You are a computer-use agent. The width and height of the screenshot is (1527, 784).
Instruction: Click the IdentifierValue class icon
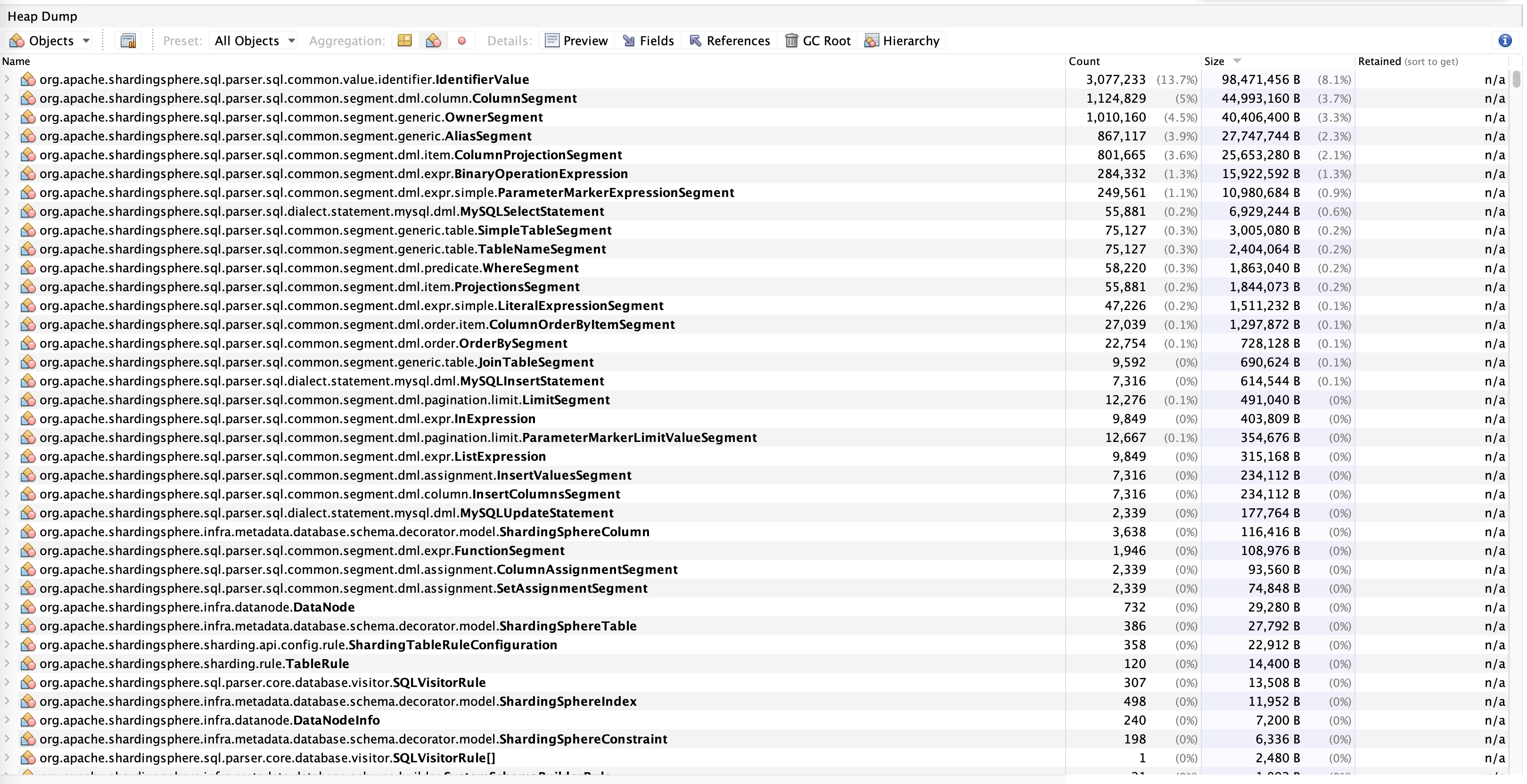(x=28, y=80)
